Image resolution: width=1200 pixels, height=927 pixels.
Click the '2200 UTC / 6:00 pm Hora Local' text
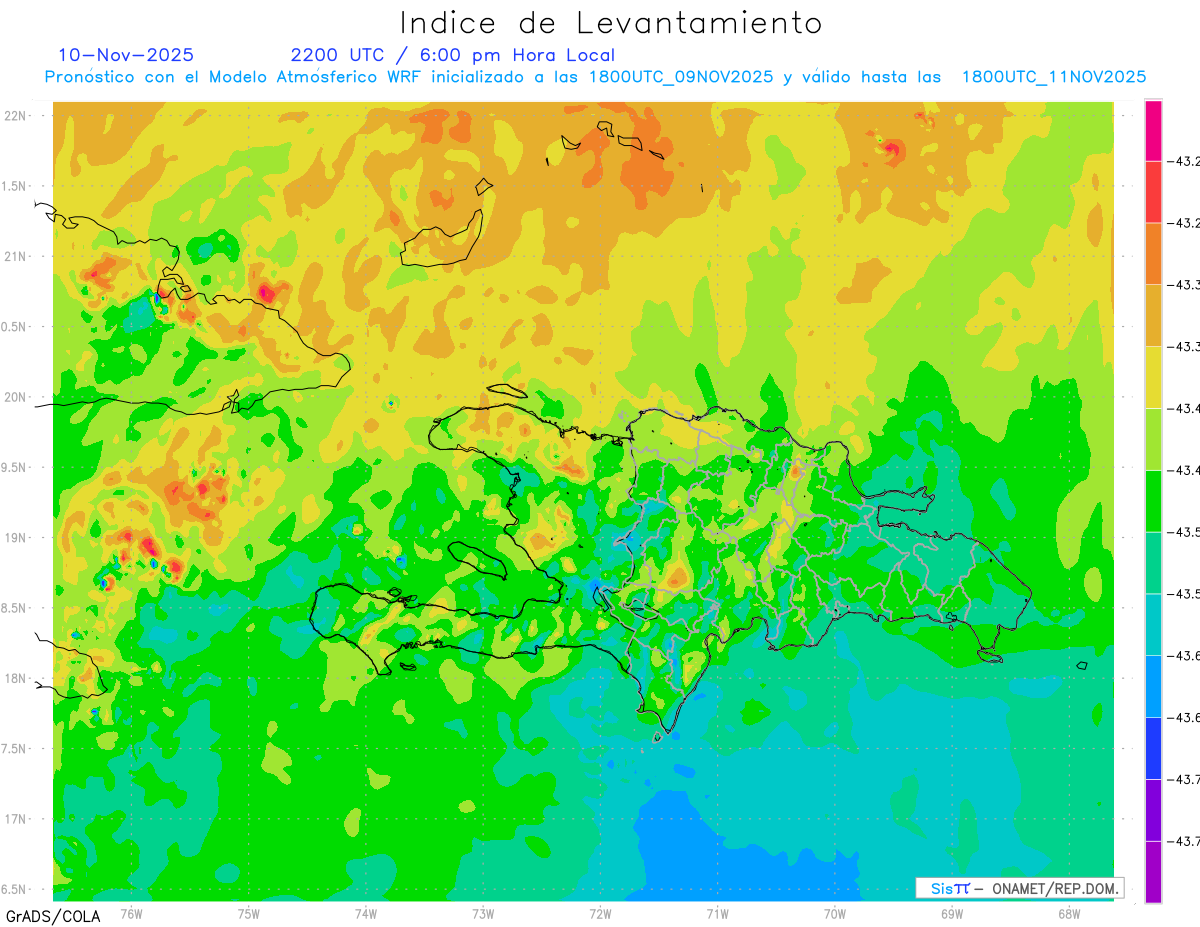click(453, 55)
